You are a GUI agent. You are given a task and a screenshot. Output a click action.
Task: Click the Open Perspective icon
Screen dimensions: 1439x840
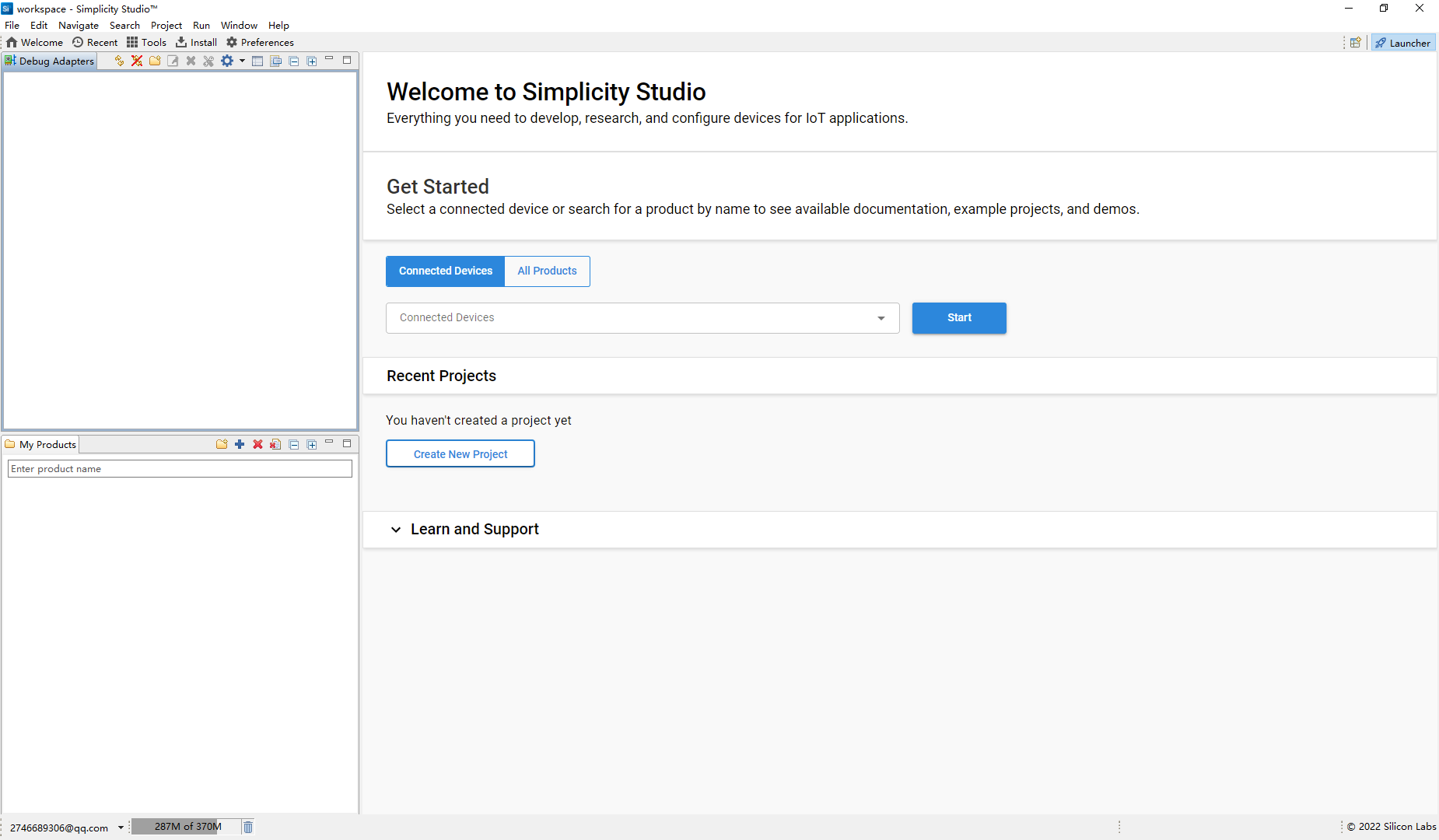point(1356,43)
